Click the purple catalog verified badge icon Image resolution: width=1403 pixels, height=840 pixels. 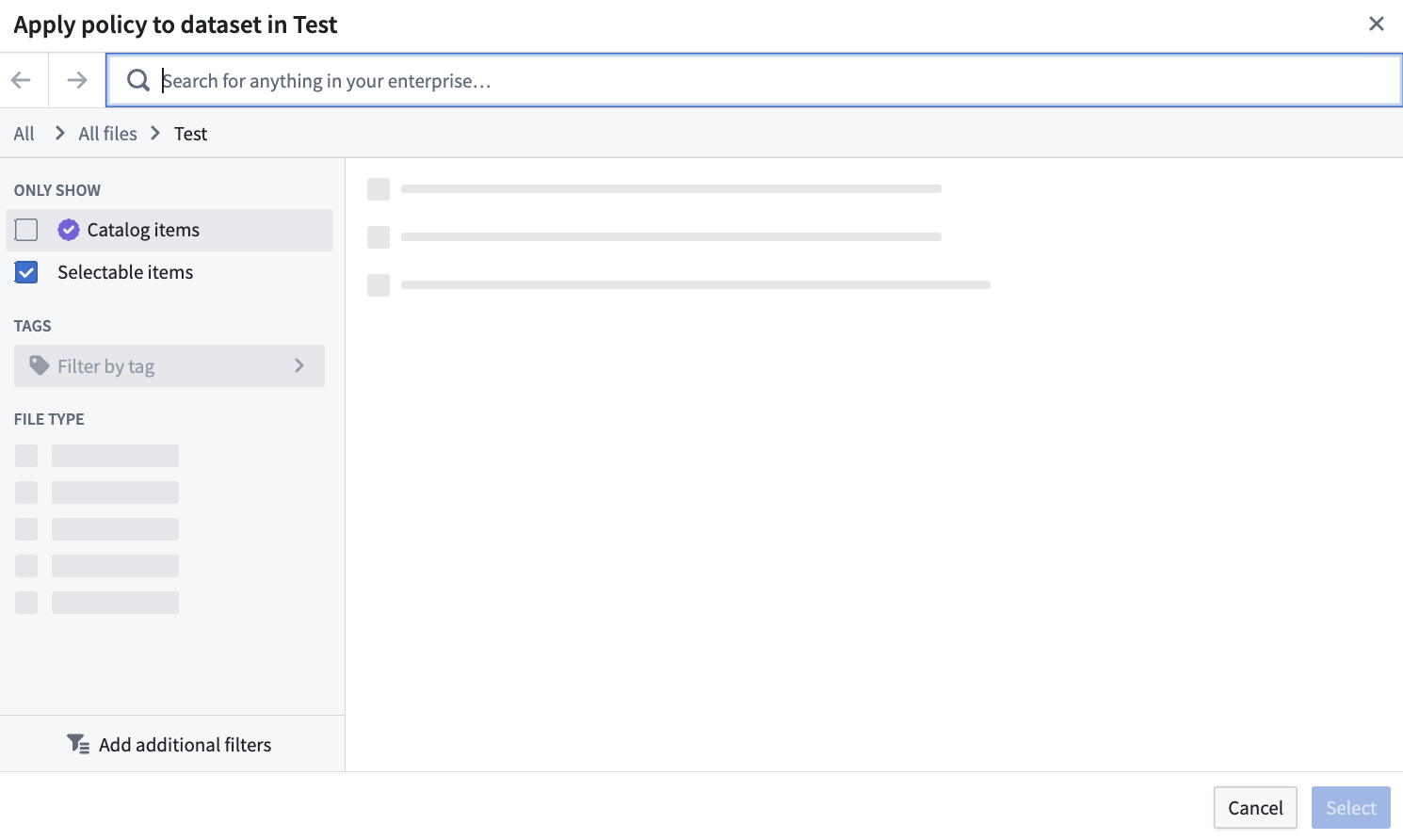tap(69, 230)
